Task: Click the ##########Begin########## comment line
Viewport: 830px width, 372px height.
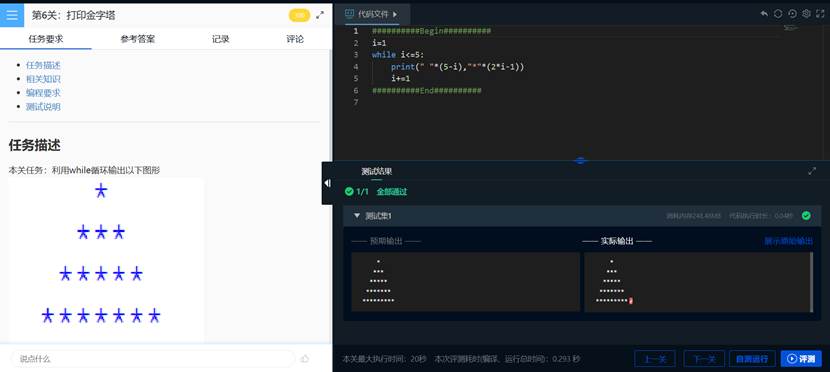Action: [431, 31]
